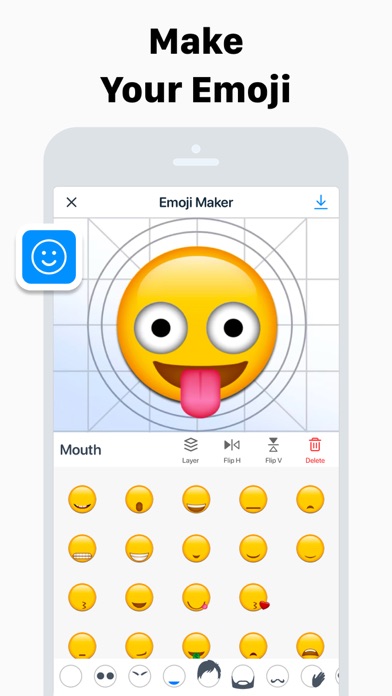Choose the green money-tongue mouth
Screen dimensions: 392x696
click(x=196, y=646)
